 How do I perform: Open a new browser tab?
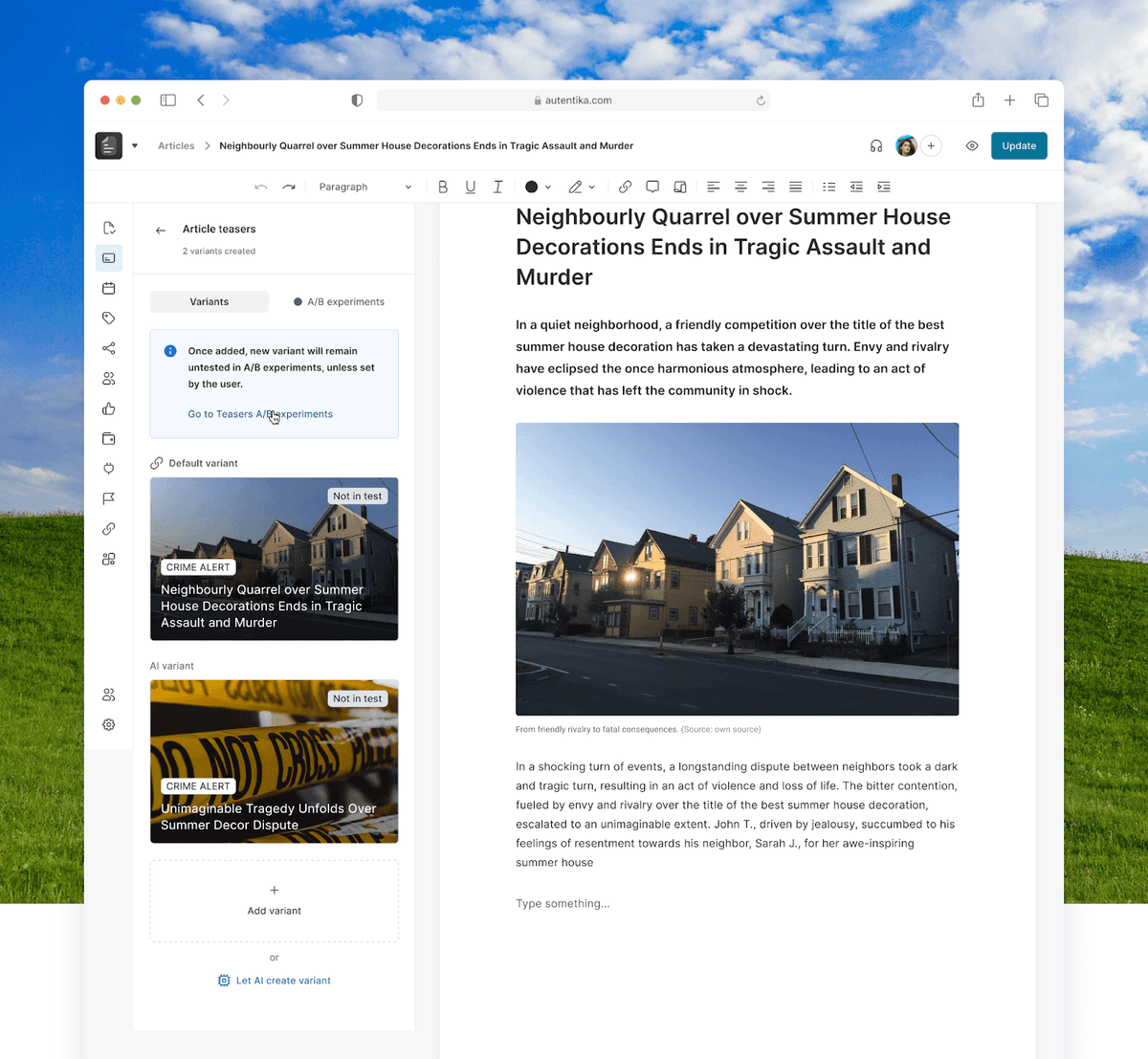click(1009, 99)
